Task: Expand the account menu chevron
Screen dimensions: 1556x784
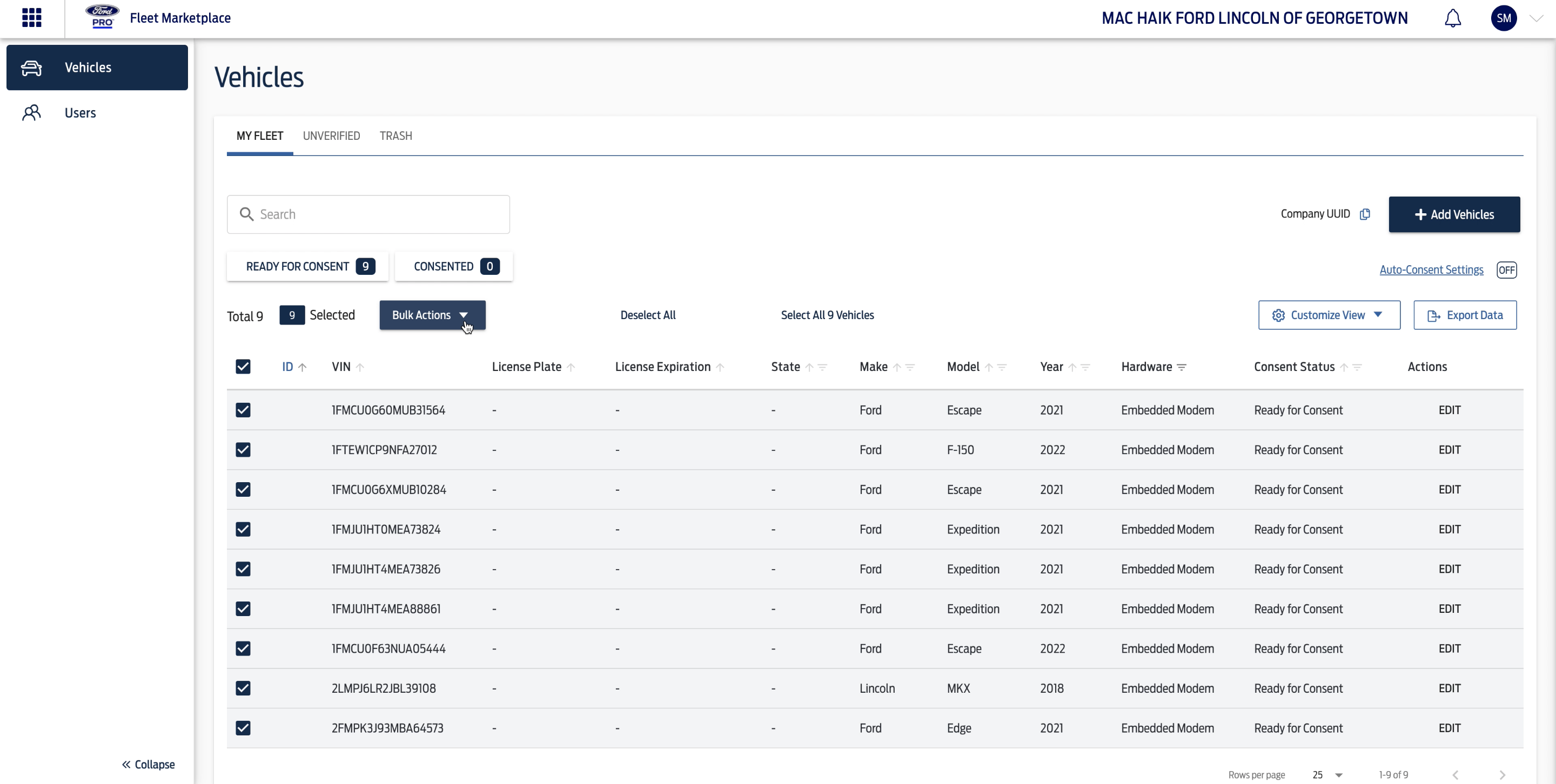Action: tap(1536, 18)
